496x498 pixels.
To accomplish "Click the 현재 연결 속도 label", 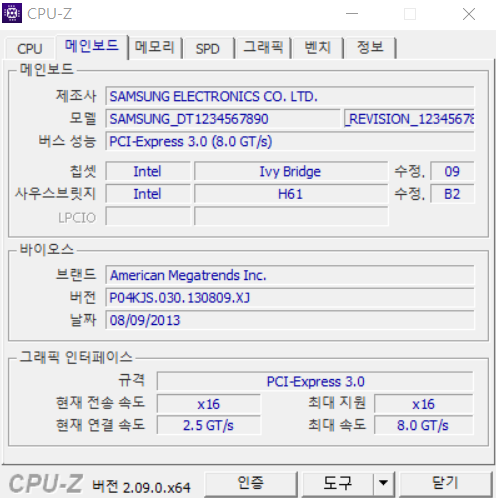I will point(100,425).
